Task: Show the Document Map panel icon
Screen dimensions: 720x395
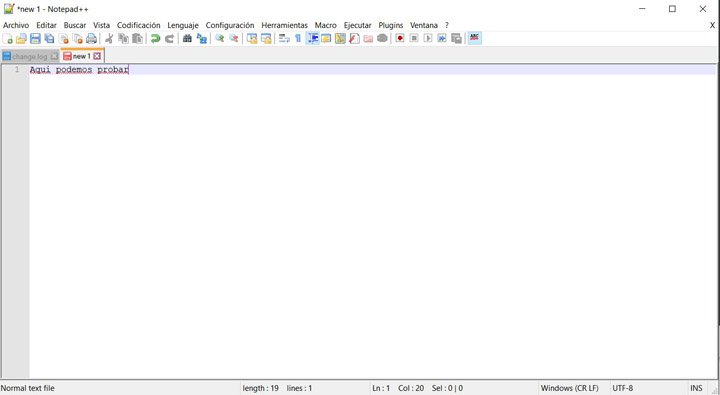Action: pos(340,39)
